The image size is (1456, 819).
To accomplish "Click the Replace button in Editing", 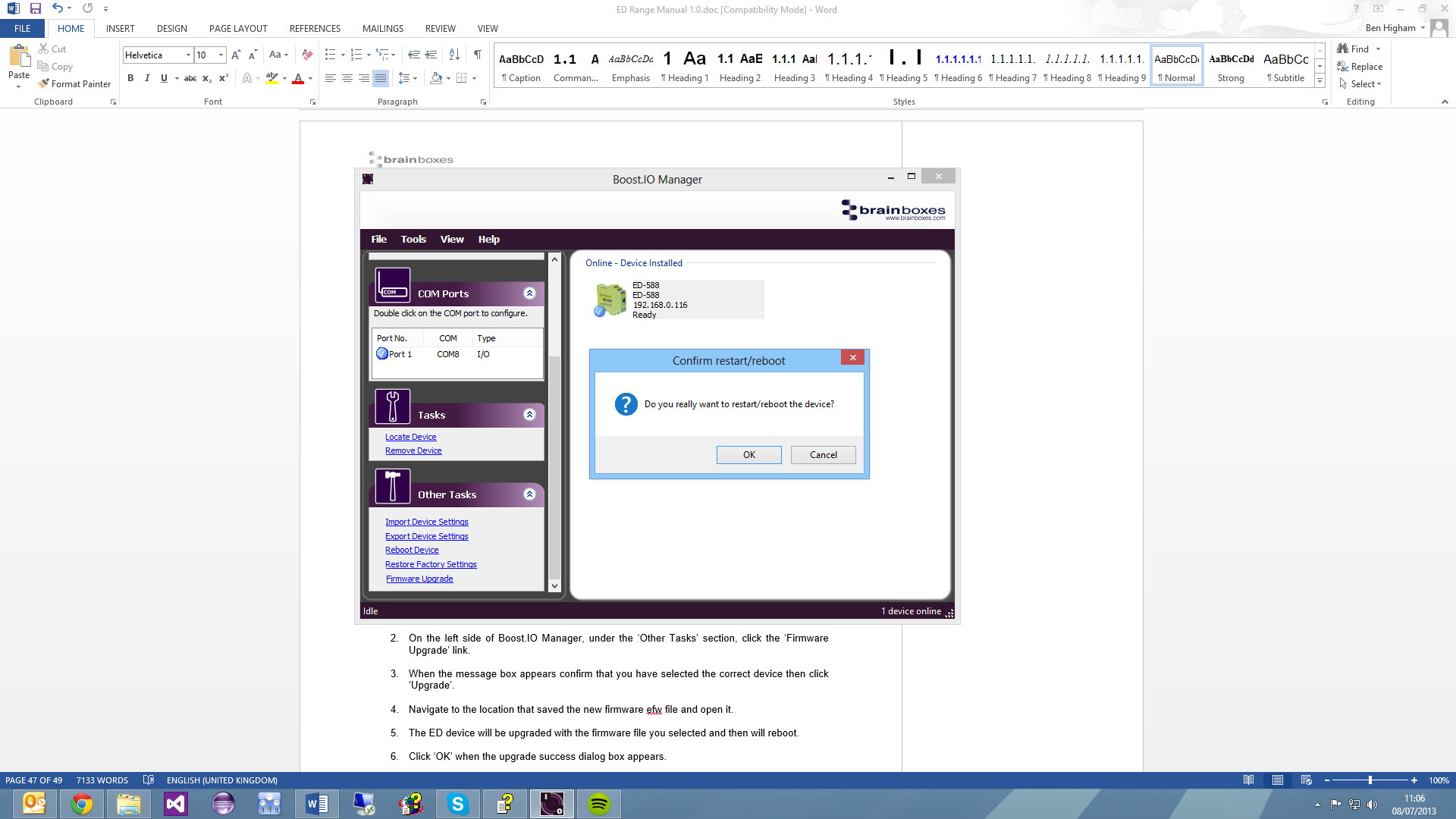I will [1360, 67].
